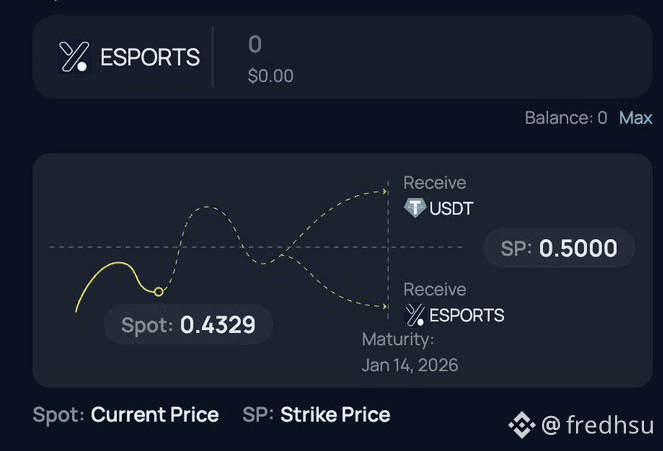Click the SP: 0.5000 strike price pill
The width and height of the screenshot is (663, 451).
tap(558, 248)
